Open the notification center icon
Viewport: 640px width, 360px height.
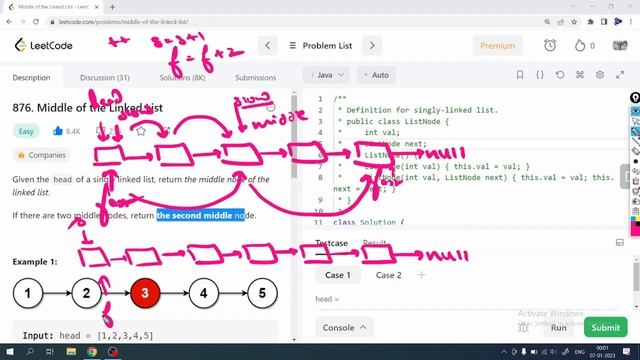coord(627,351)
